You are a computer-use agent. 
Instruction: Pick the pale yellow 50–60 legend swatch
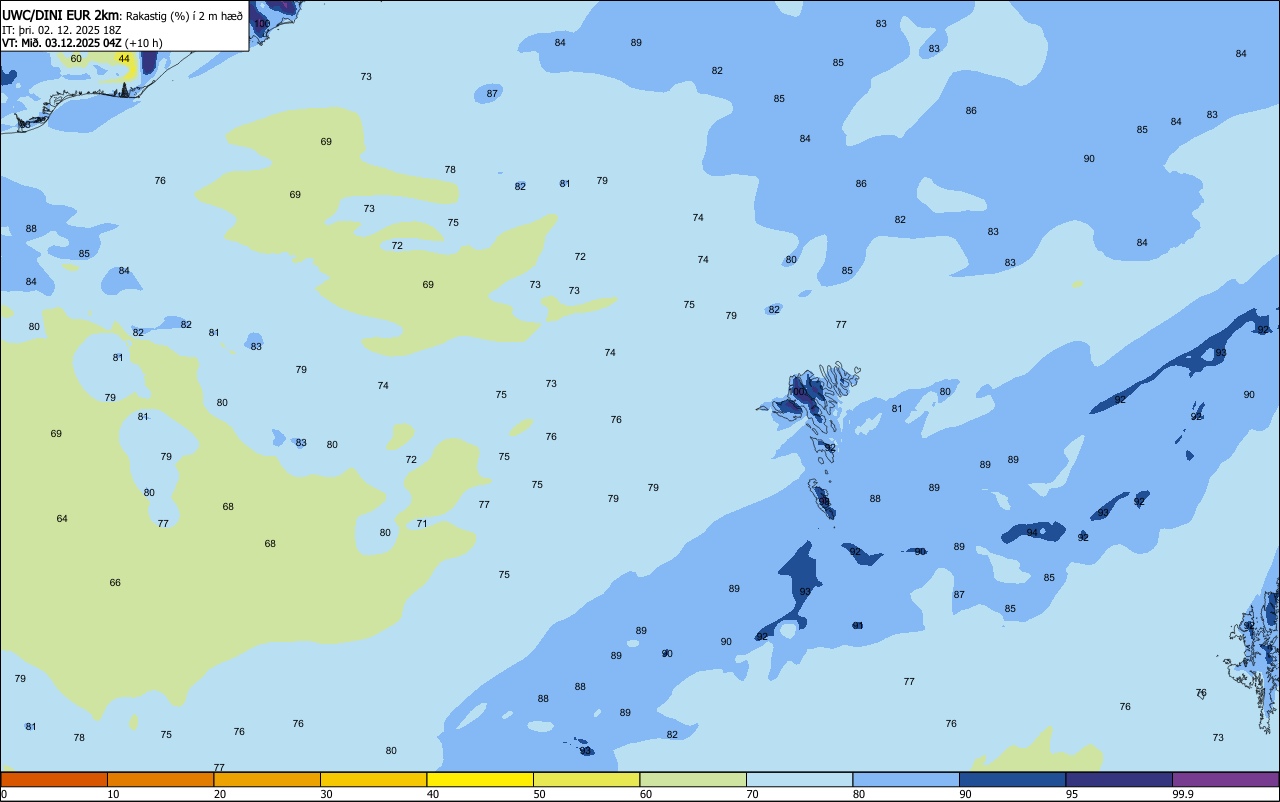pyautogui.click(x=586, y=779)
